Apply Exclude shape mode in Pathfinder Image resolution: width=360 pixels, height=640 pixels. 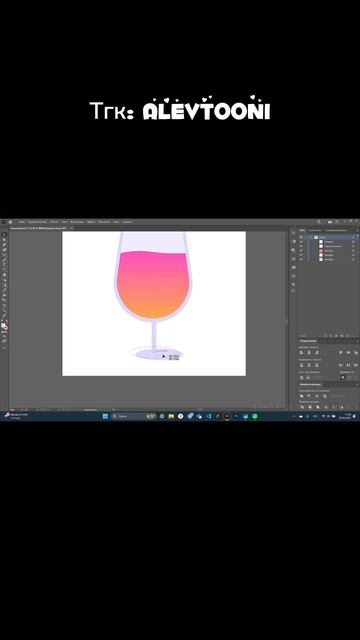(x=324, y=396)
